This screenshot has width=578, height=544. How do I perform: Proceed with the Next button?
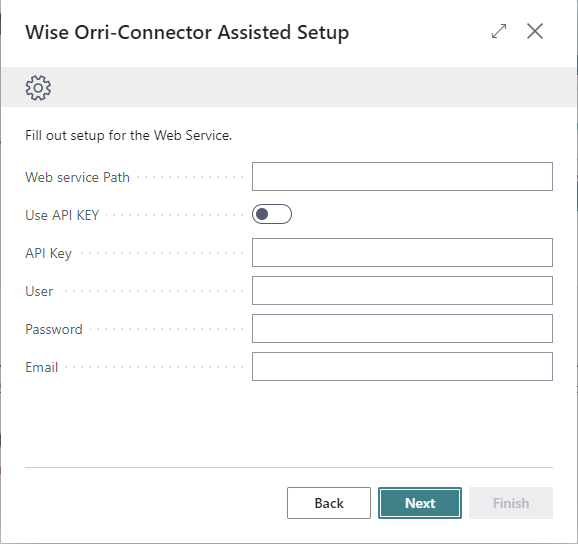click(x=420, y=503)
